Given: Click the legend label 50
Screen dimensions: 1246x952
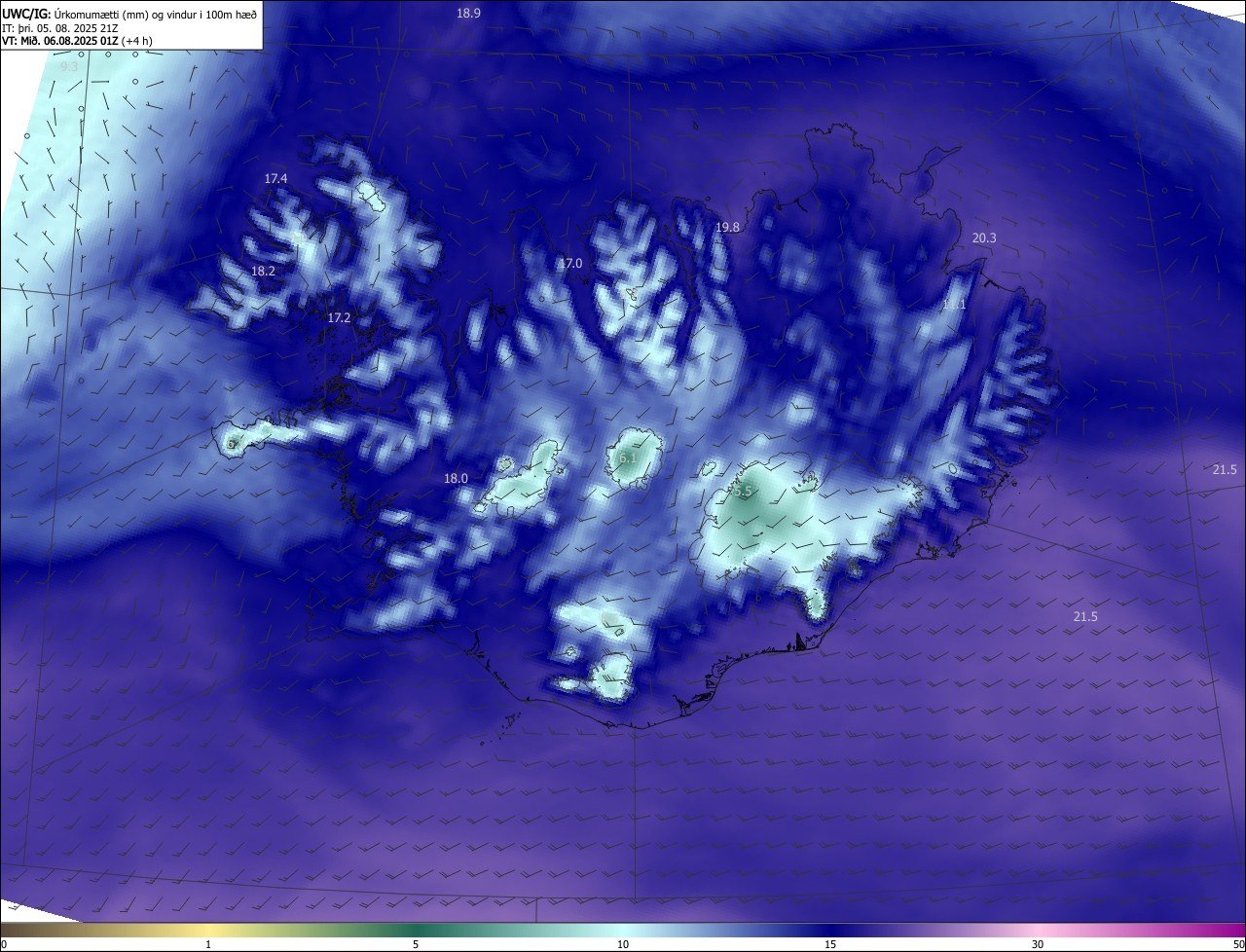Looking at the screenshot, I should coord(1237,944).
